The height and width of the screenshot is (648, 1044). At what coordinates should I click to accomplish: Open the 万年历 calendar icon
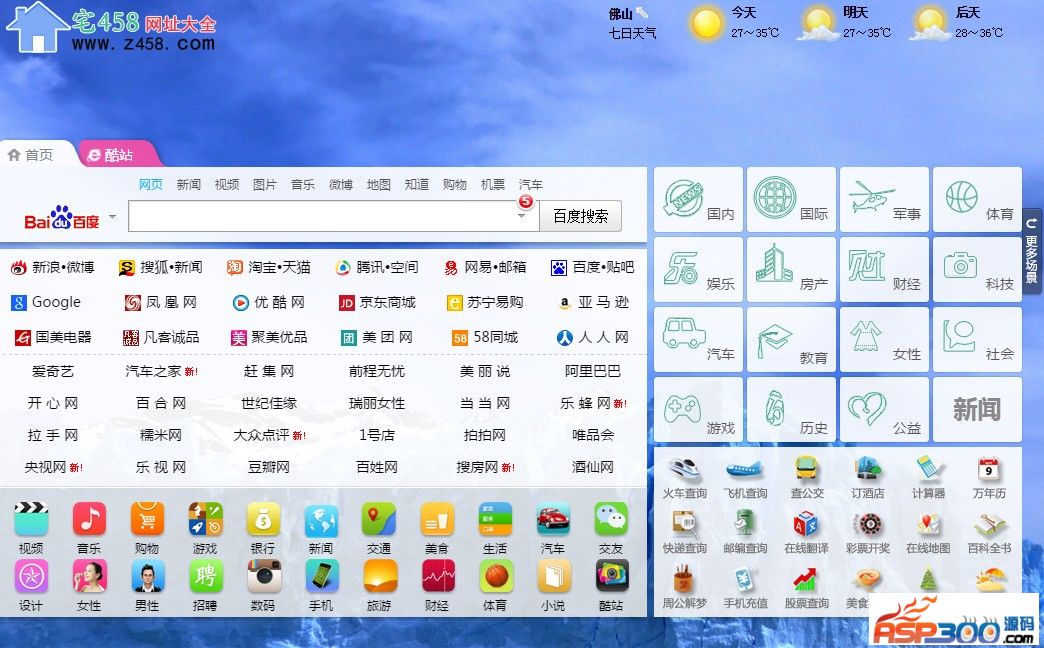pos(989,471)
